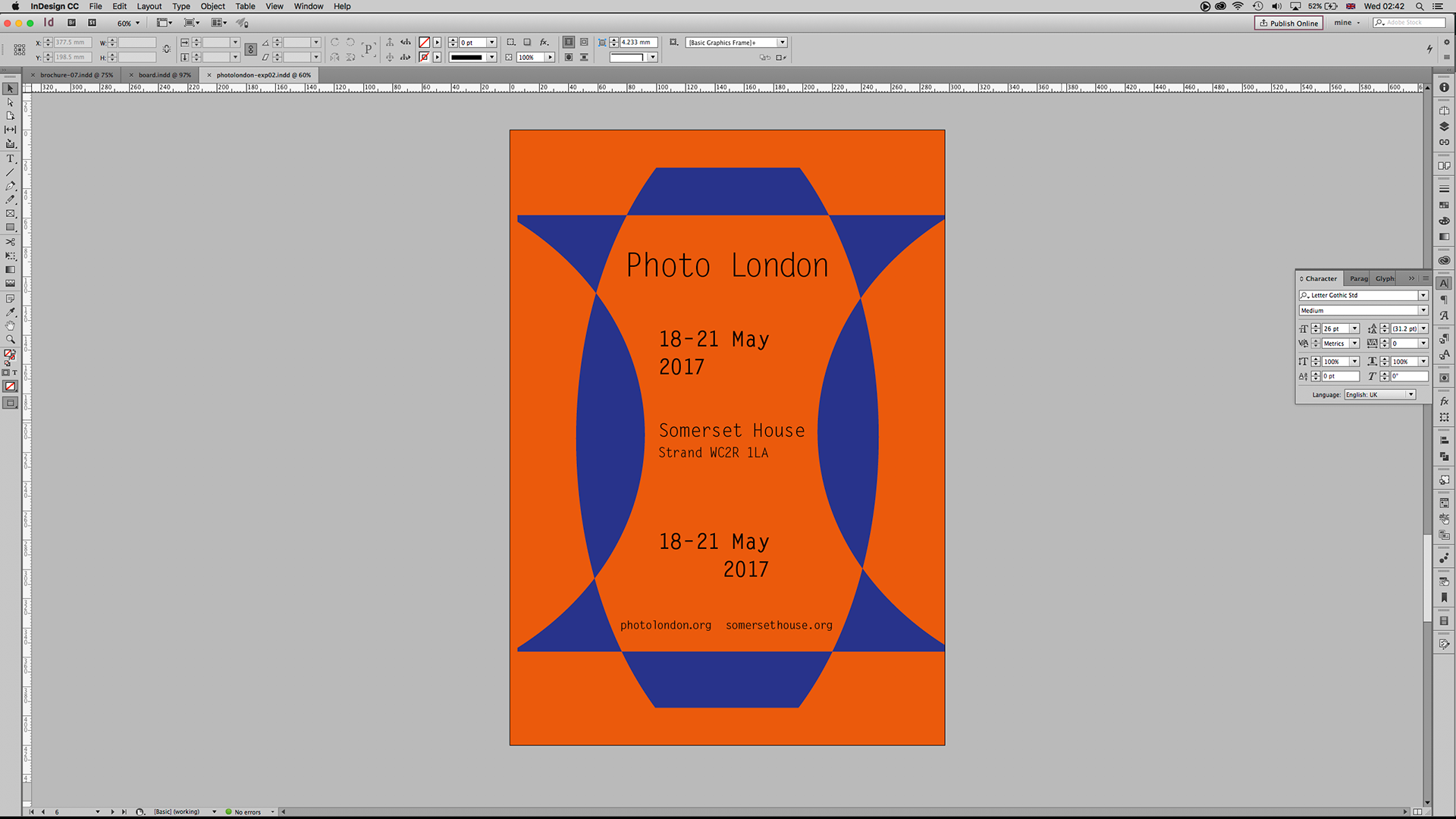Select the Eyedropper tool
The width and height of the screenshot is (1456, 819).
pos(10,312)
